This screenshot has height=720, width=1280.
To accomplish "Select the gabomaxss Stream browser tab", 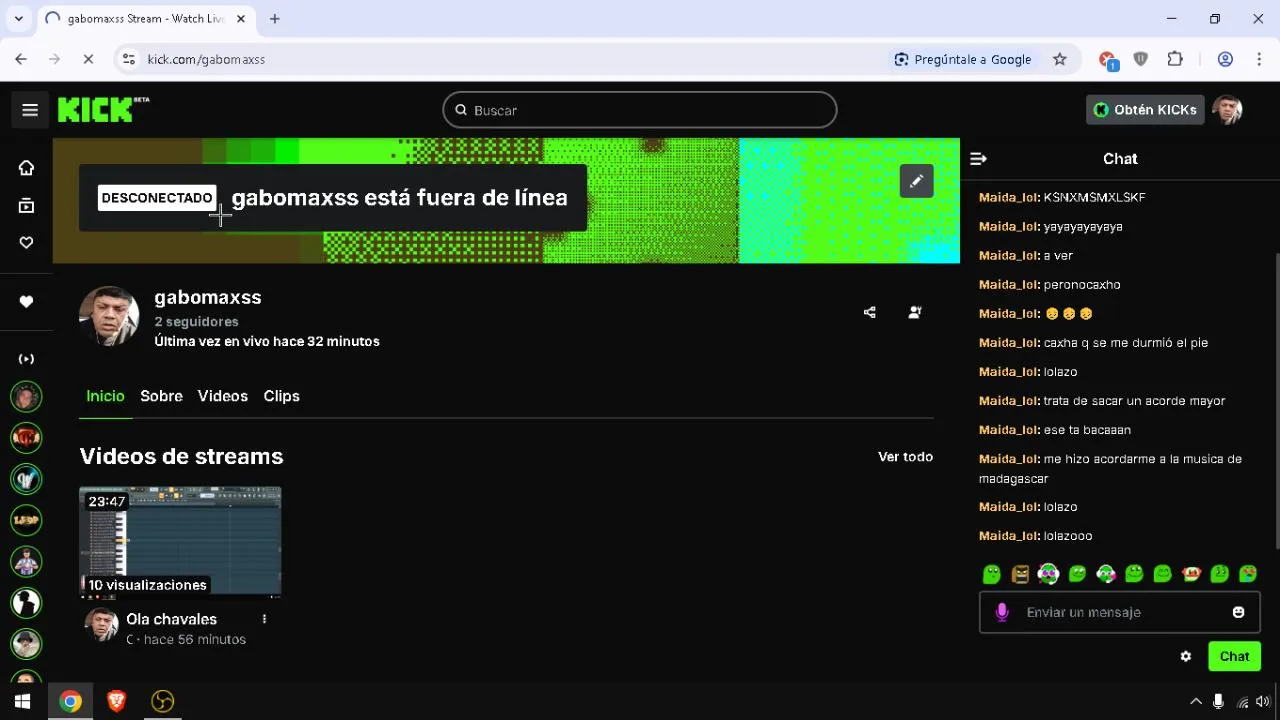I will click(146, 19).
